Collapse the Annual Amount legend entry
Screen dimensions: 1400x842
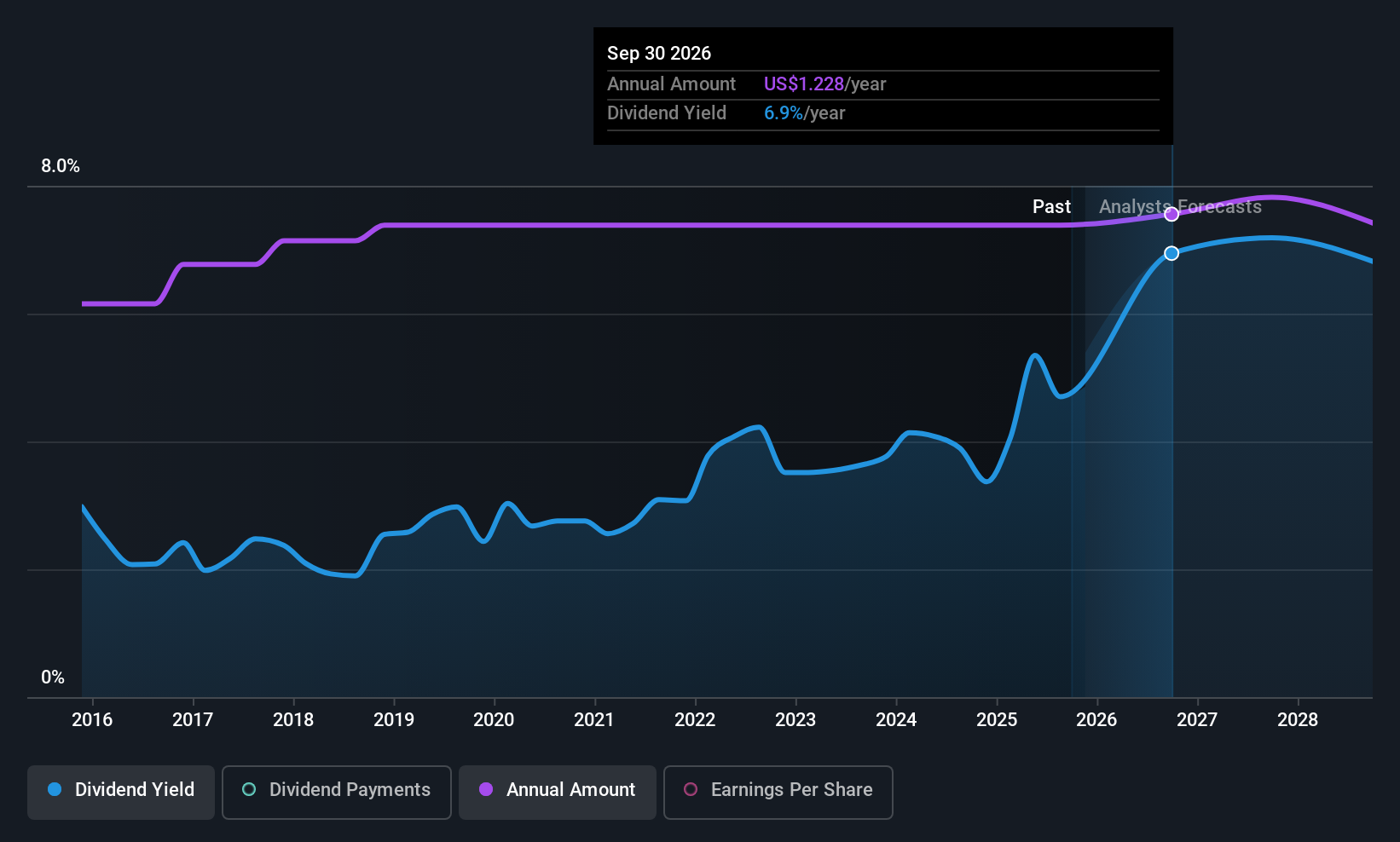coord(557,792)
